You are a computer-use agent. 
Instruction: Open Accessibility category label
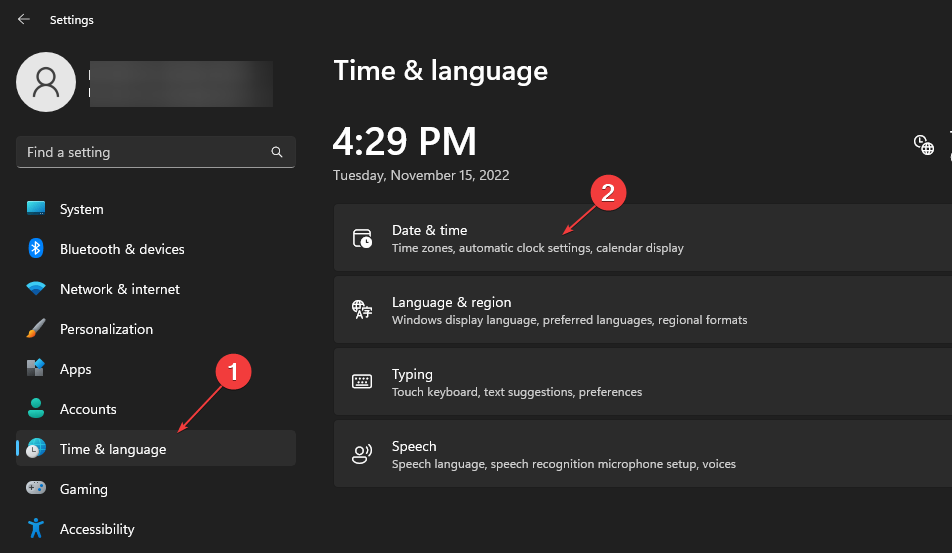pyautogui.click(x=97, y=529)
